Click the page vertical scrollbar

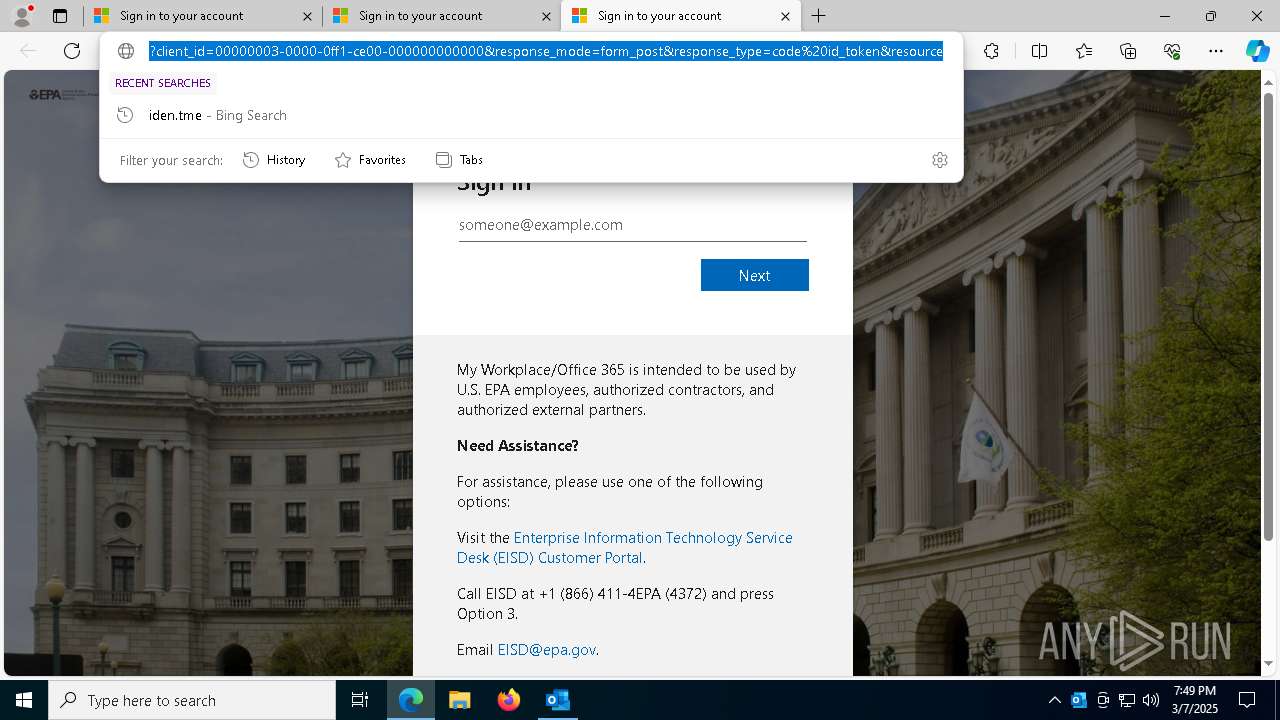(1269, 315)
